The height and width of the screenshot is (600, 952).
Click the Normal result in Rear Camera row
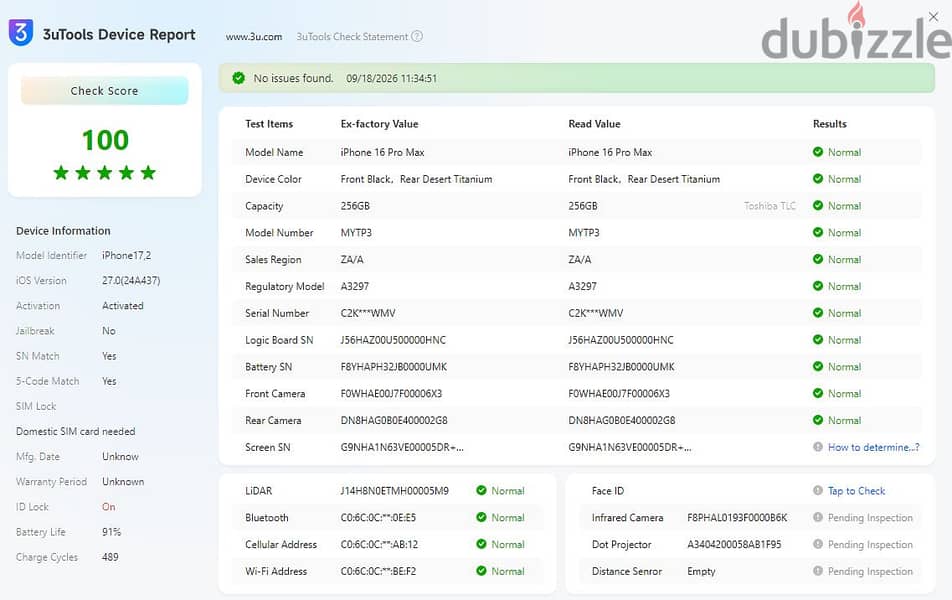point(845,420)
